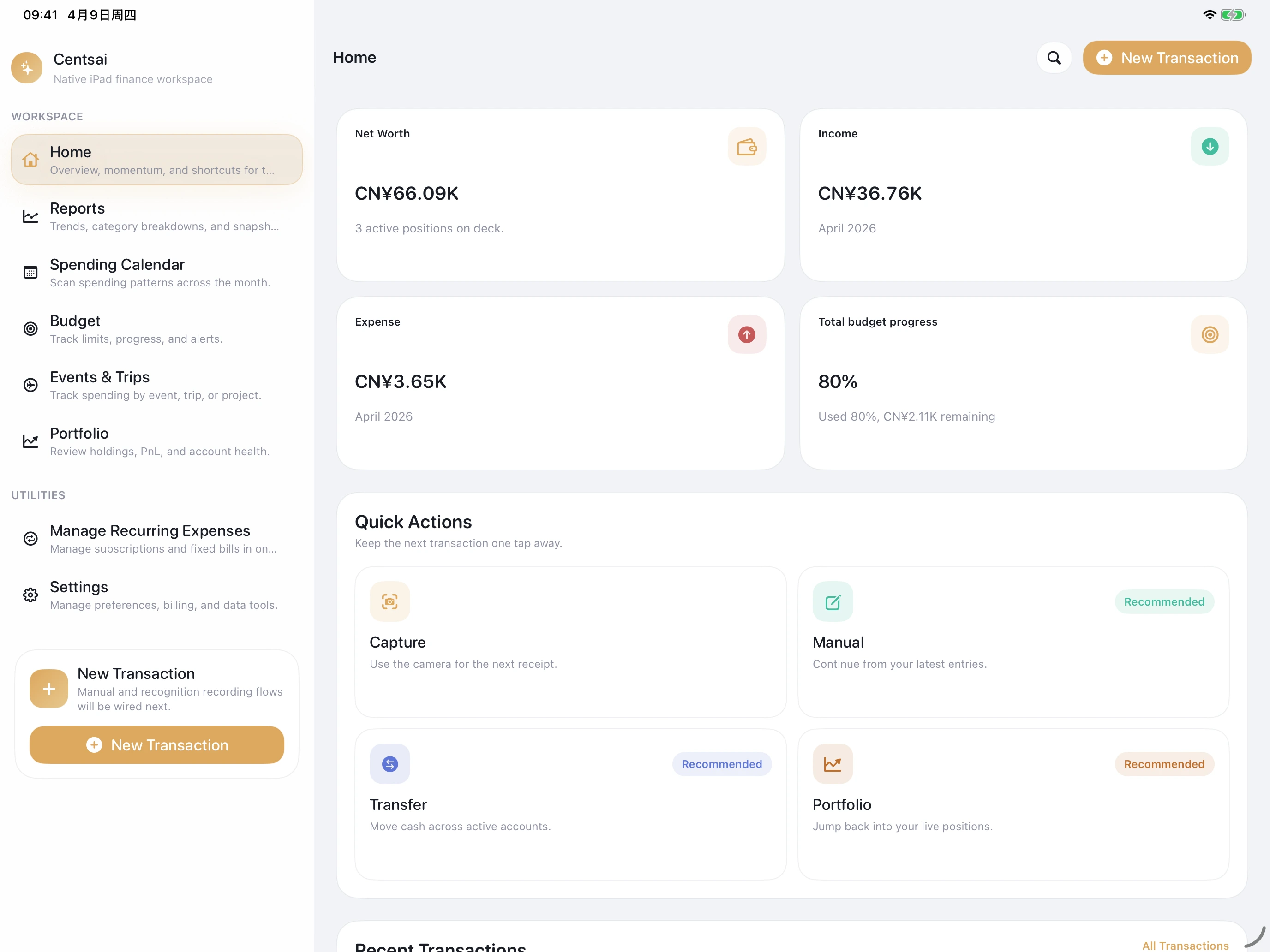
Task: Tap the budget progress target icon
Action: (x=1209, y=334)
